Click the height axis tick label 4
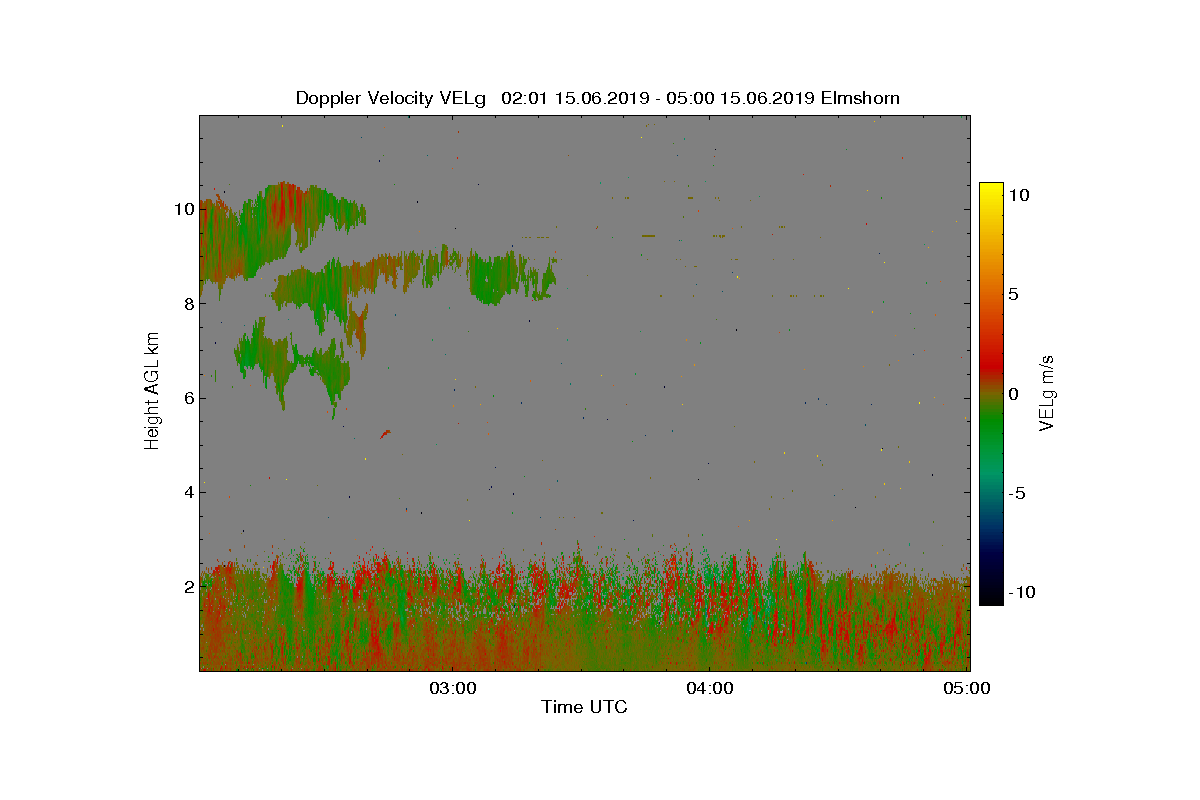The width and height of the screenshot is (1200, 800). [188, 491]
